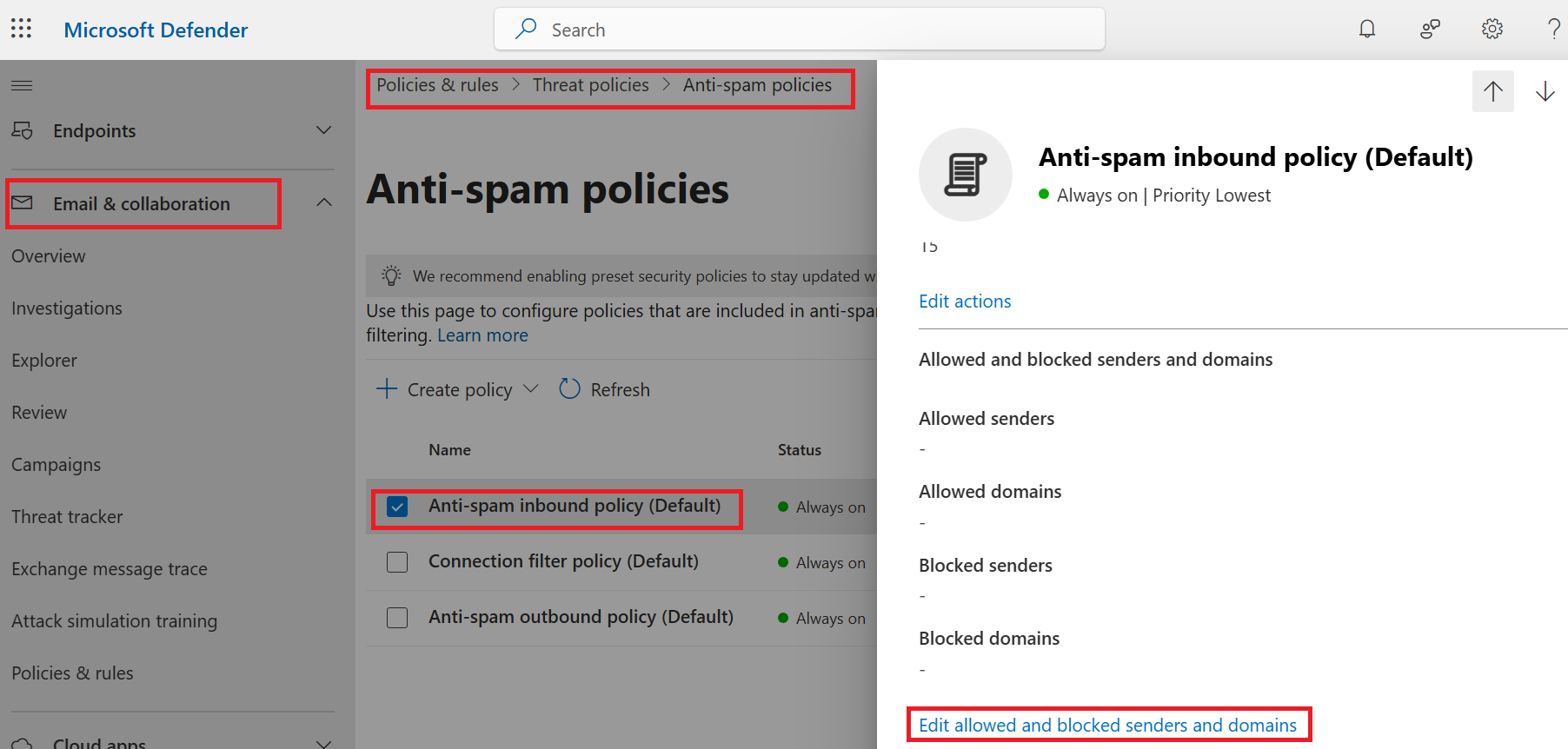The width and height of the screenshot is (1568, 749).
Task: Click Edit actions link
Action: [965, 302]
